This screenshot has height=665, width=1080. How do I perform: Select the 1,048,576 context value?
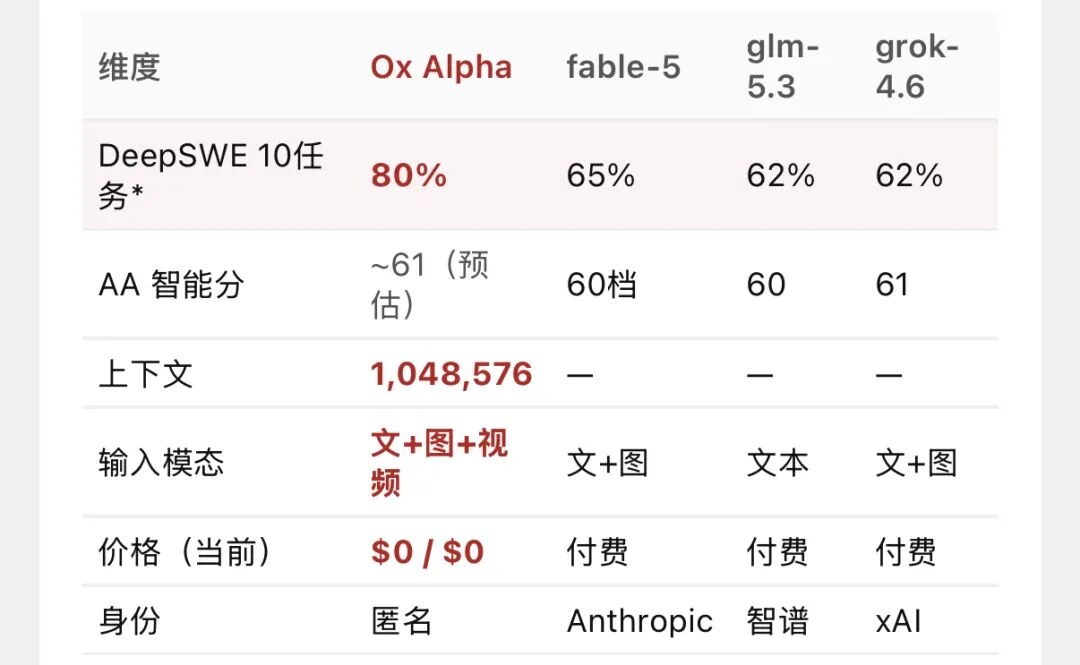(451, 374)
